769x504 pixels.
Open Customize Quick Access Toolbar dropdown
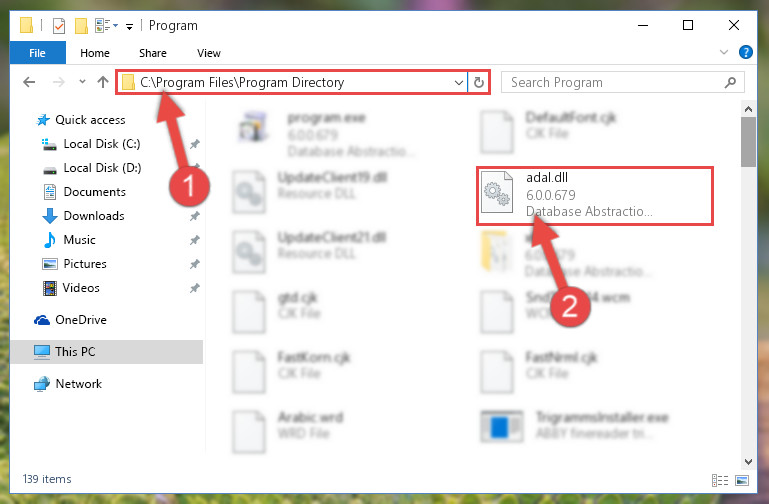129,26
